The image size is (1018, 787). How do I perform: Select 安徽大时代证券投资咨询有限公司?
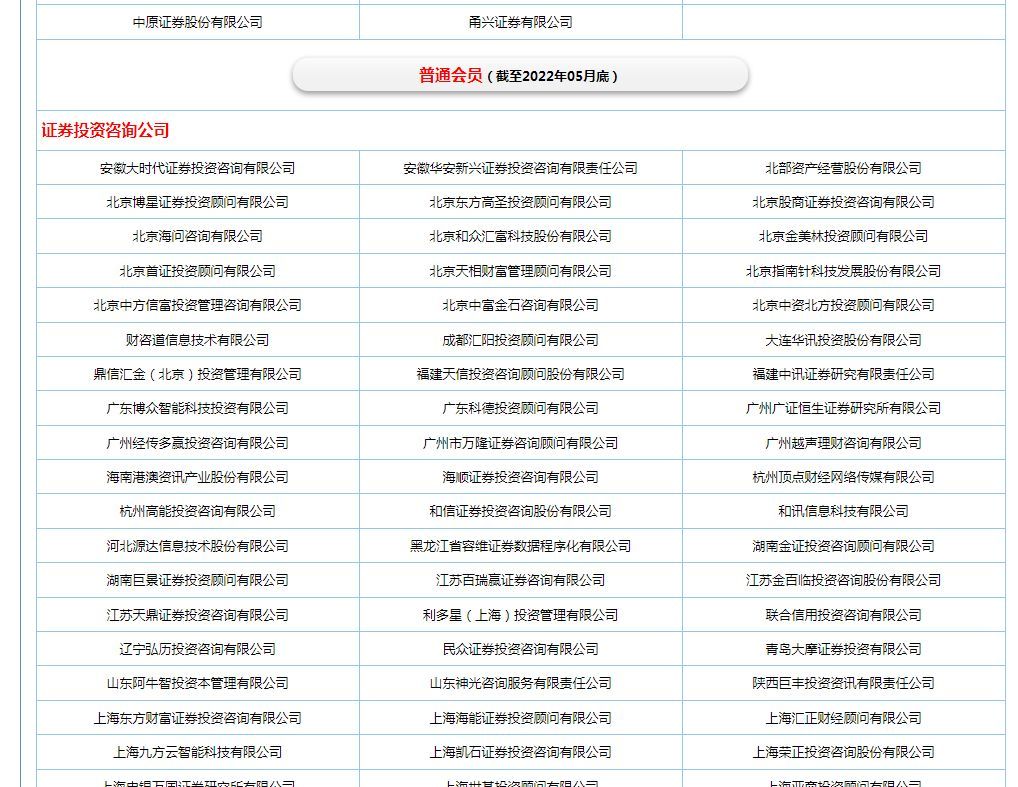click(x=197, y=168)
